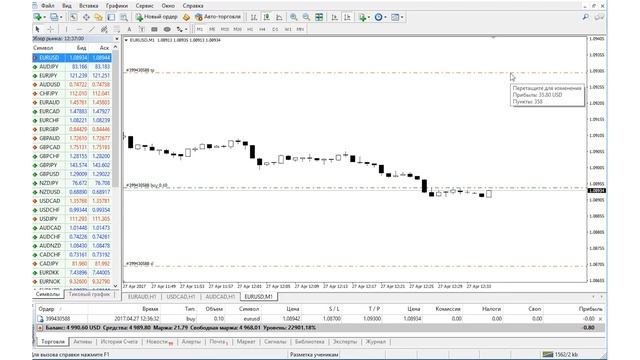
Task: Expand the Templates dropdown arrow
Action: coord(402,17)
